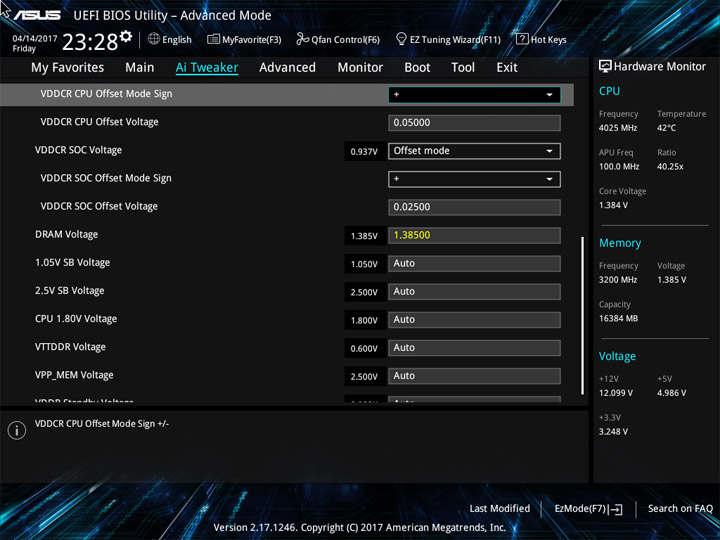Click the 2.5V SB Voltage Auto field
The width and height of the screenshot is (720, 540).
tap(474, 292)
